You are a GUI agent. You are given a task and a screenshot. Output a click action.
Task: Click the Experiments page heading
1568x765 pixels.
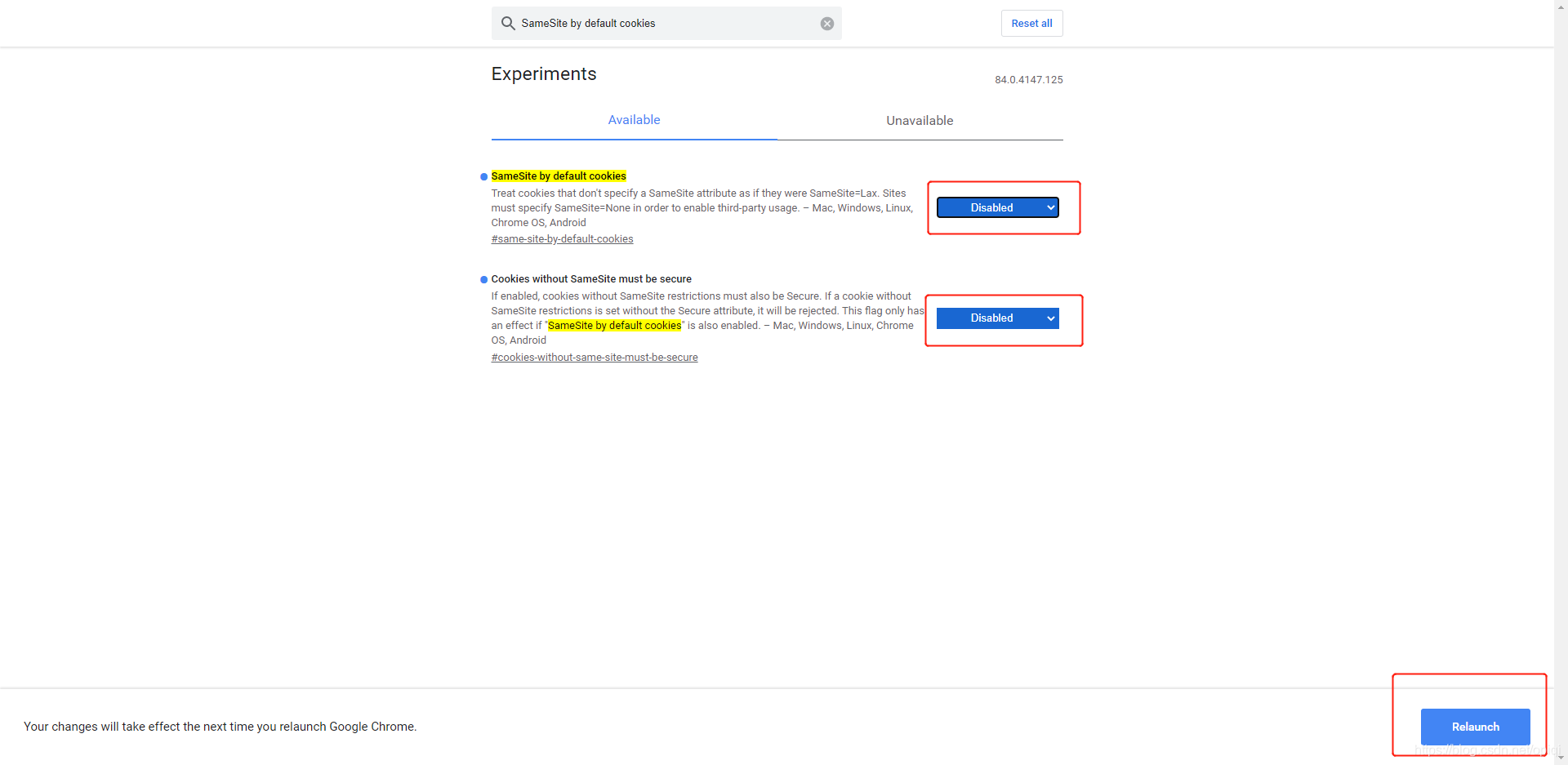click(x=544, y=74)
